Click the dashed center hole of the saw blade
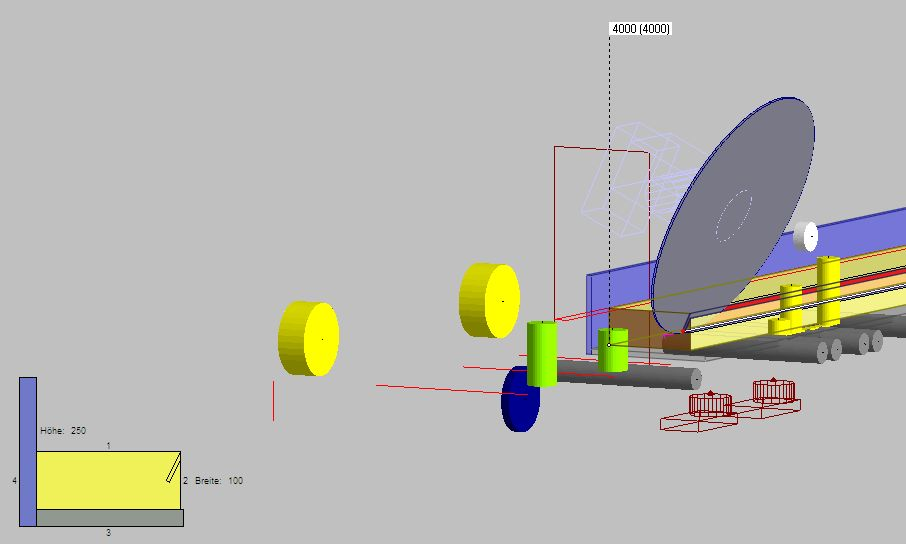Viewport: 906px width, 544px height. pyautogui.click(x=733, y=214)
